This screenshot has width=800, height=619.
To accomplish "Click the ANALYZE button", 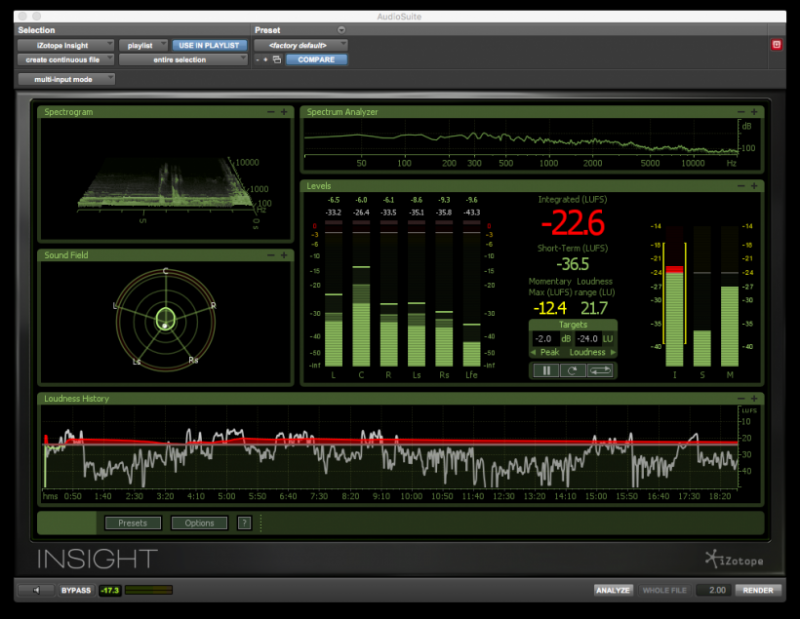I will pos(613,590).
